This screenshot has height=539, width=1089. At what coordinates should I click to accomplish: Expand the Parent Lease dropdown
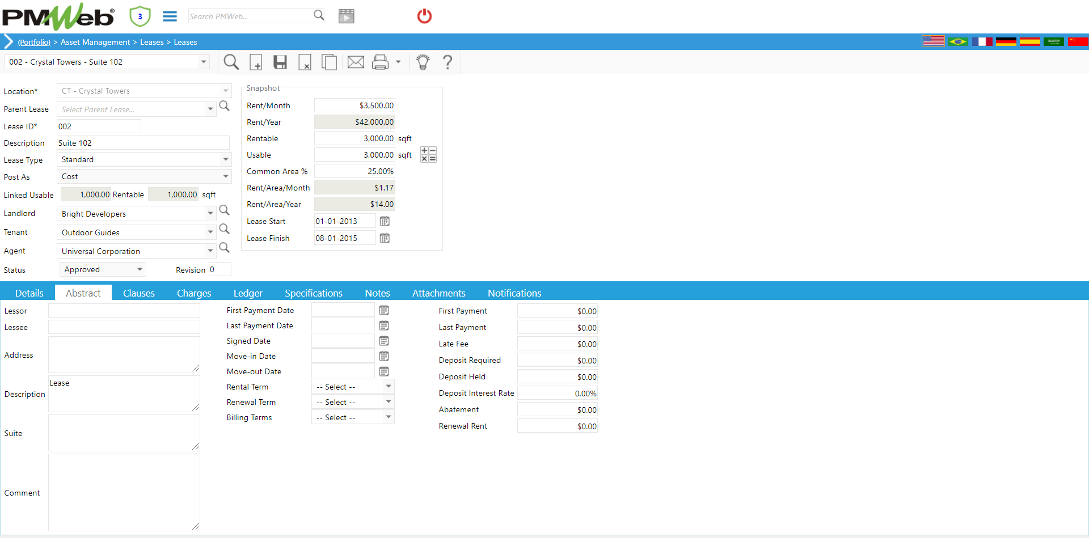(x=210, y=109)
